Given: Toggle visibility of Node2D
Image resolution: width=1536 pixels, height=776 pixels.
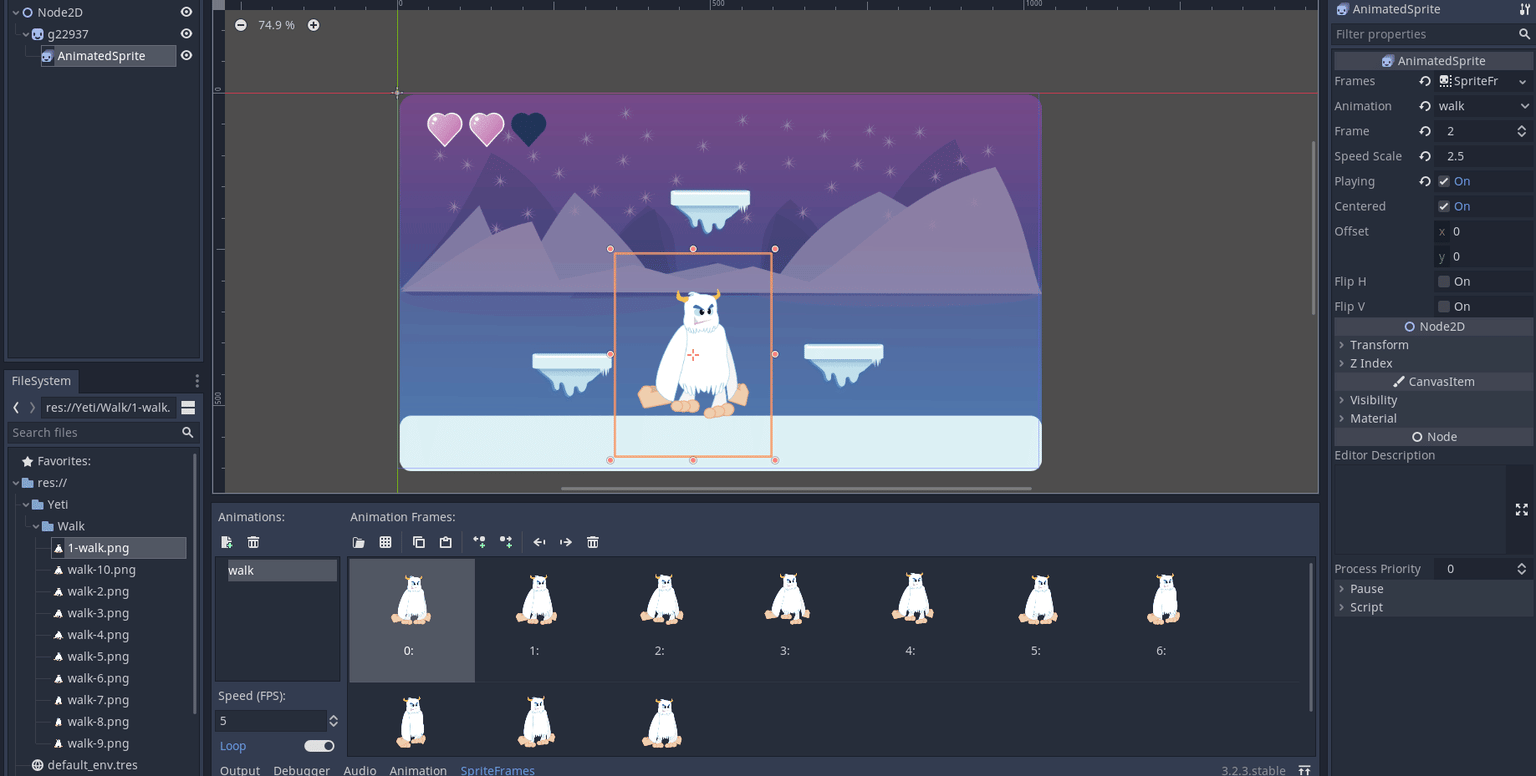Looking at the screenshot, I should [186, 12].
